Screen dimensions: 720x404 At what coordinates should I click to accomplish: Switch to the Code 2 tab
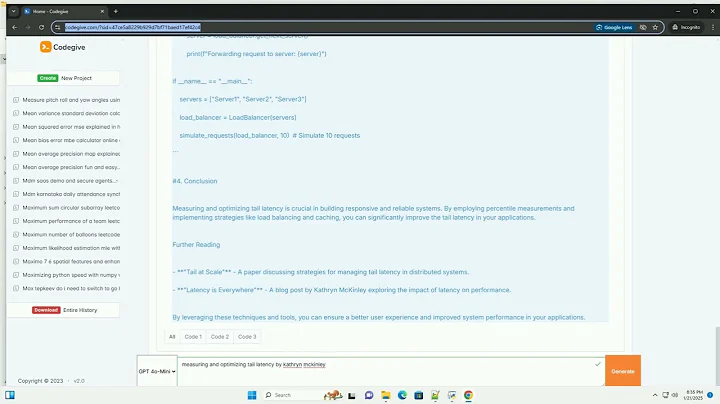219,337
